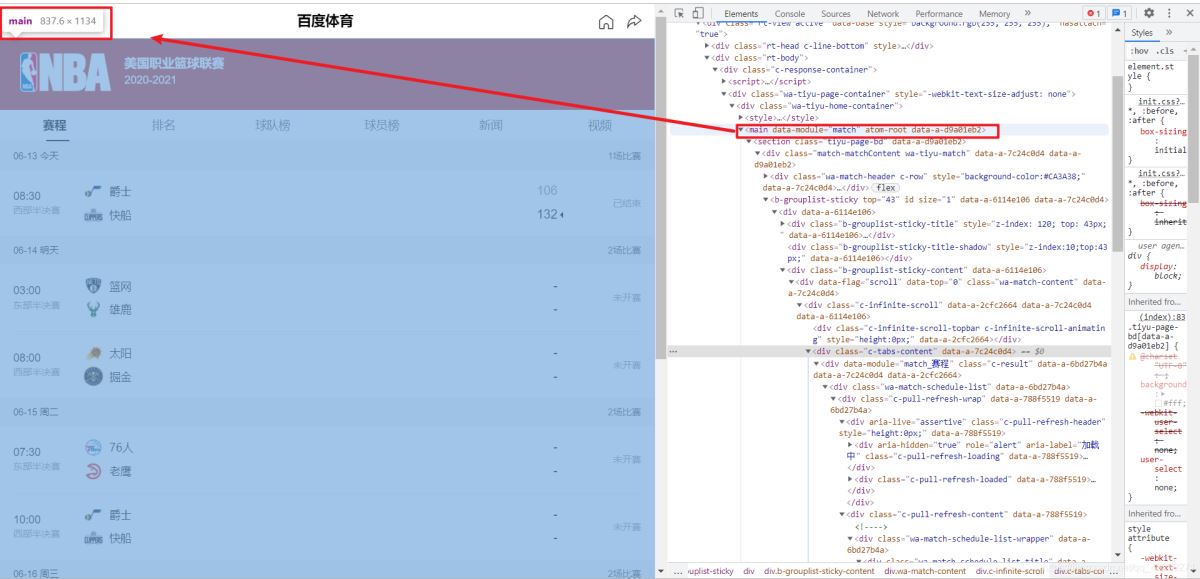Open the DevTools three-dot menu
Viewport: 1200px width, 579px height.
(x=1169, y=13)
